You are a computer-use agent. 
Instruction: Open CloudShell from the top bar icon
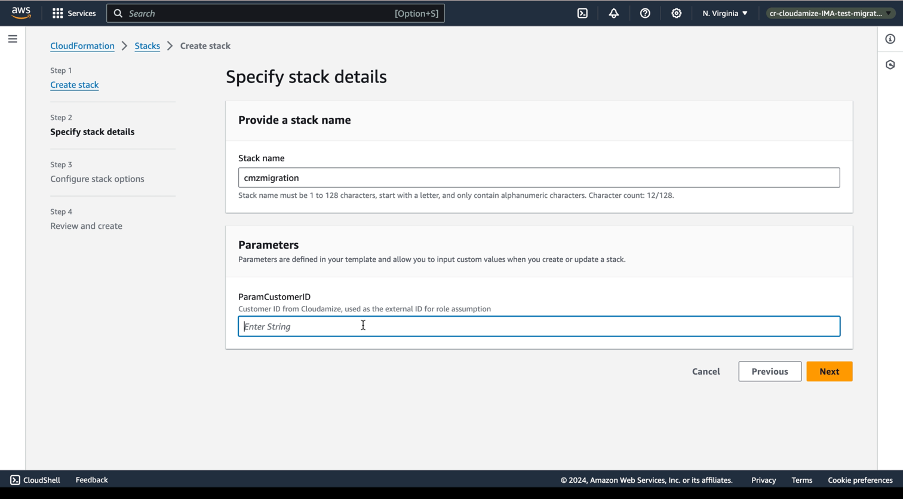click(x=582, y=13)
